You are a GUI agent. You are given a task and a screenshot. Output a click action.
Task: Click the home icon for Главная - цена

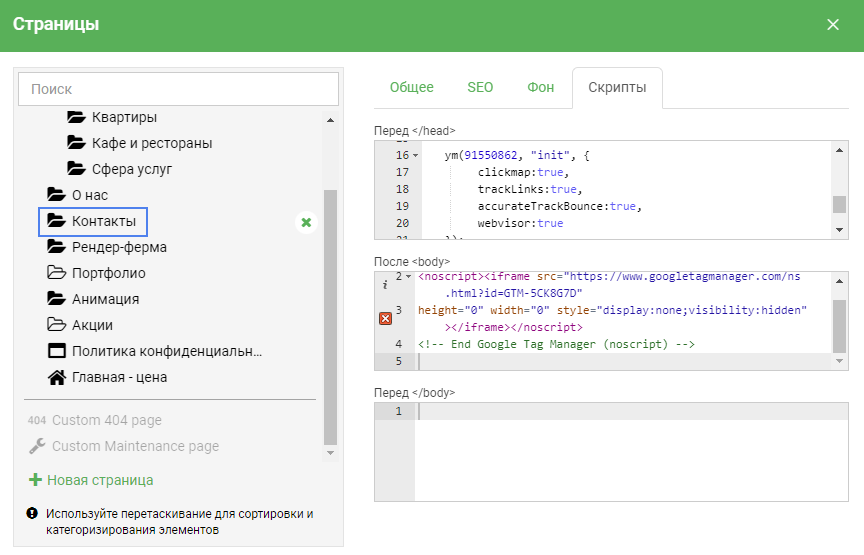56,377
